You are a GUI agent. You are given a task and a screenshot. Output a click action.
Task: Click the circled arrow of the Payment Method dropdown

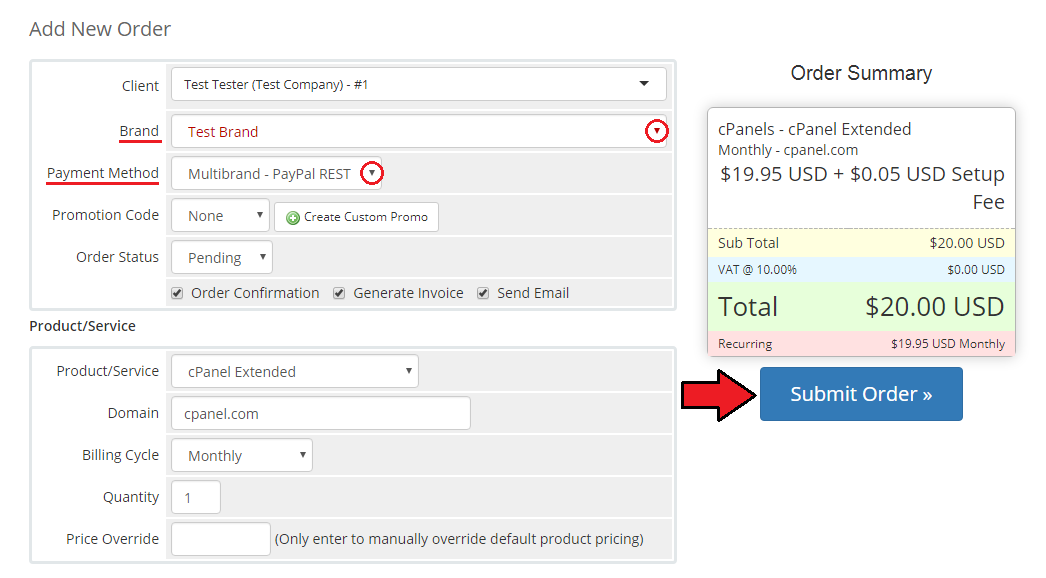click(372, 173)
